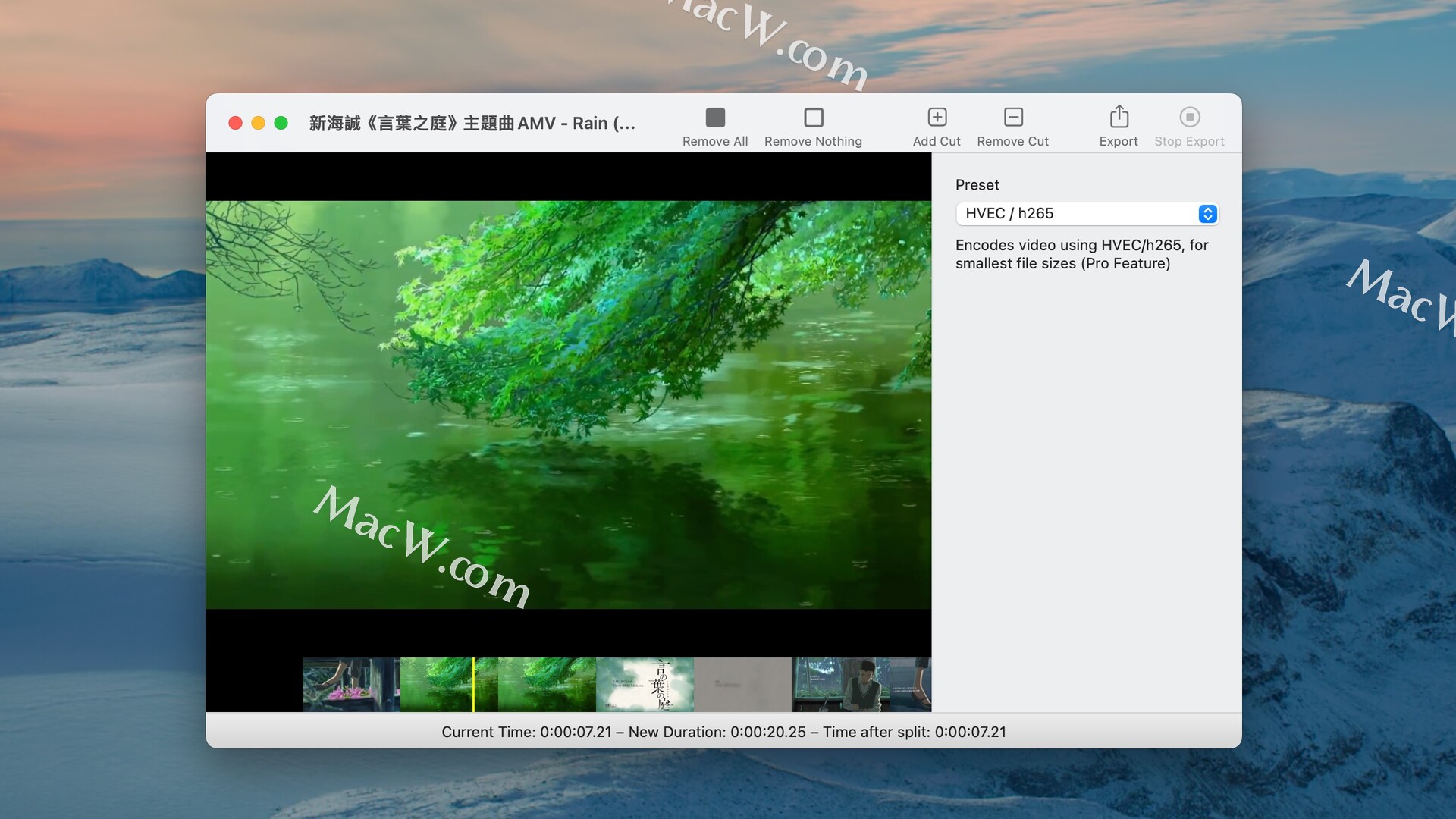The width and height of the screenshot is (1456, 819).
Task: Click the Add Cut plus icon
Action: 937,117
